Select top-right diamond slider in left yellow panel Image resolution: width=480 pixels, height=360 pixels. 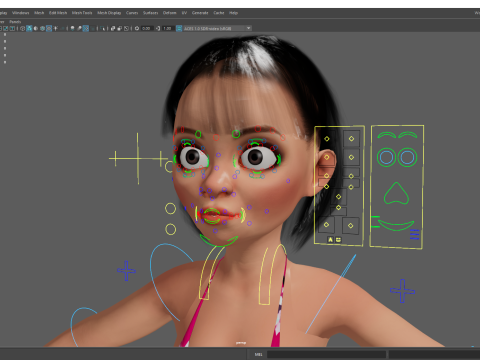351,139
